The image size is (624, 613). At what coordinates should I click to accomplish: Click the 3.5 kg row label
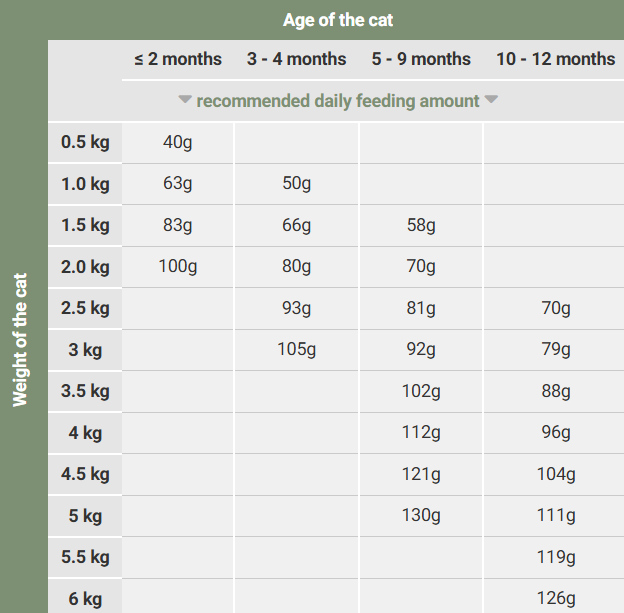[85, 391]
